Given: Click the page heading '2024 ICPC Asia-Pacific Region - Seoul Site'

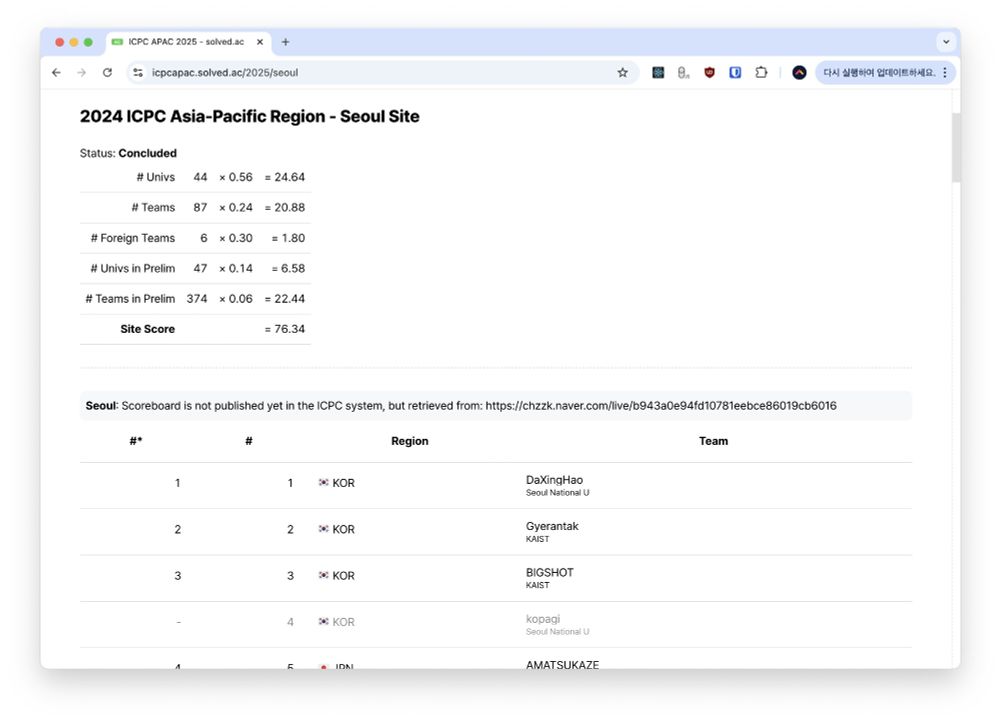Looking at the screenshot, I should (x=249, y=117).
